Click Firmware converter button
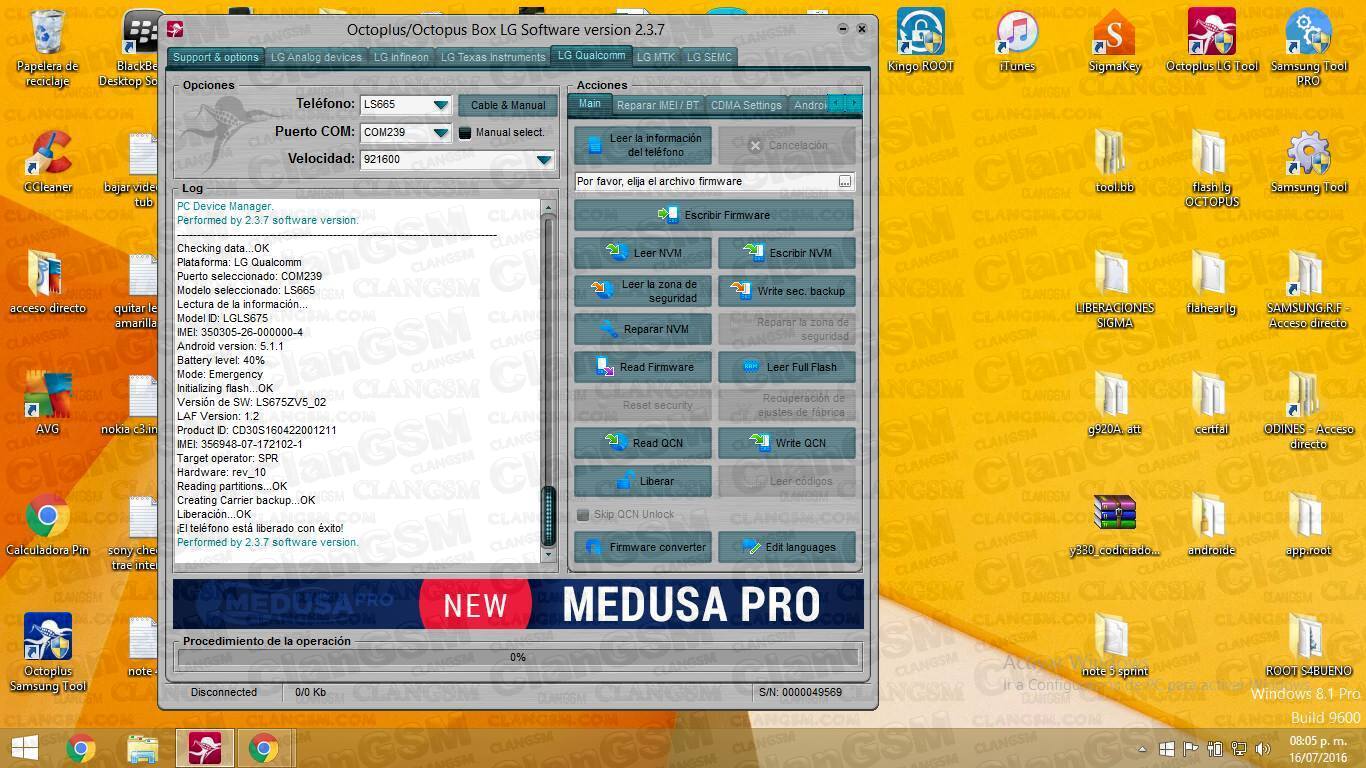The width and height of the screenshot is (1366, 768). pyautogui.click(x=643, y=547)
